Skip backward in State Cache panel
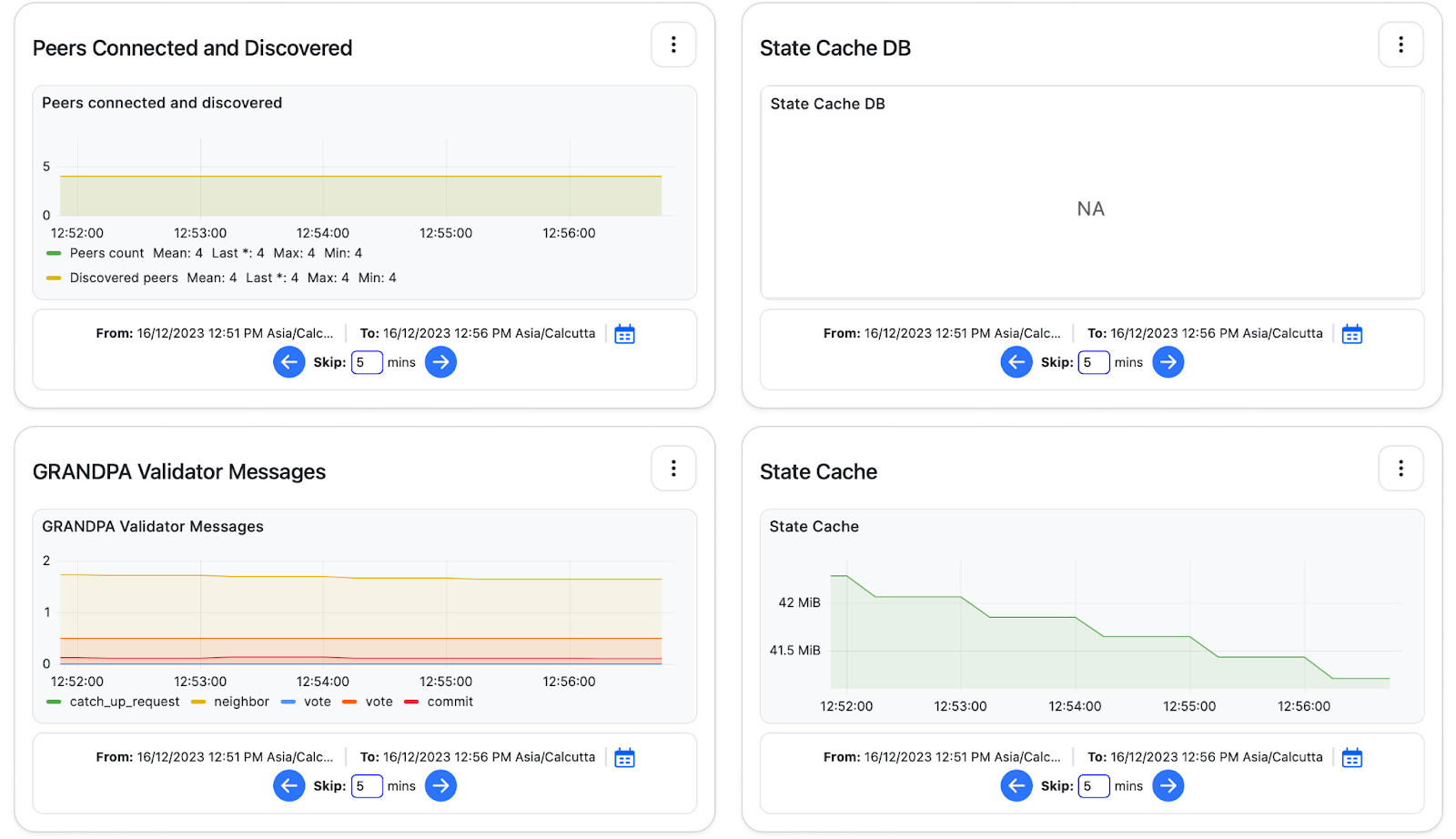1456x839 pixels. coord(1016,786)
